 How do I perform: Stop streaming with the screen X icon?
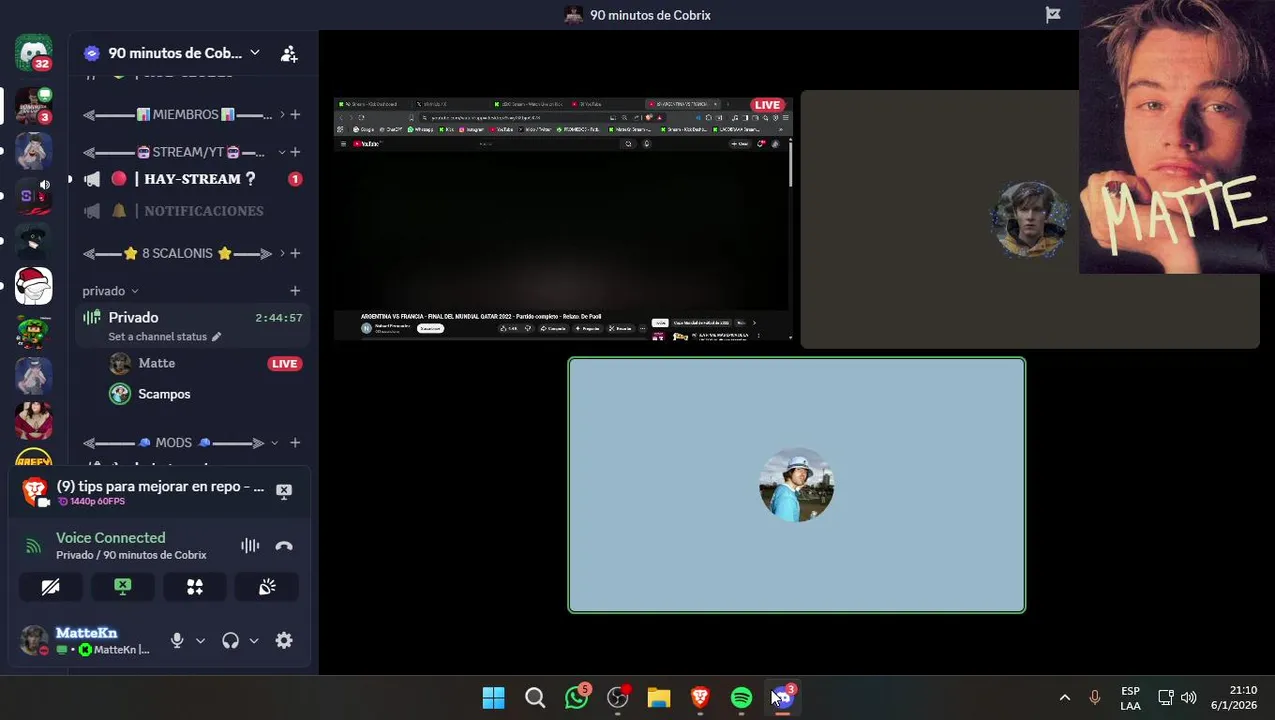(284, 491)
